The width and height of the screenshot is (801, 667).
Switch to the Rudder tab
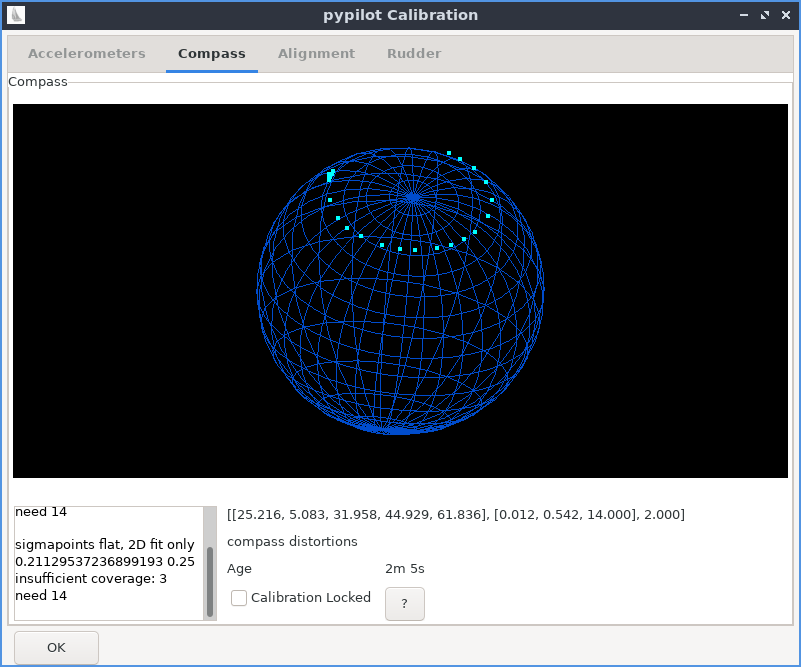[x=413, y=53]
